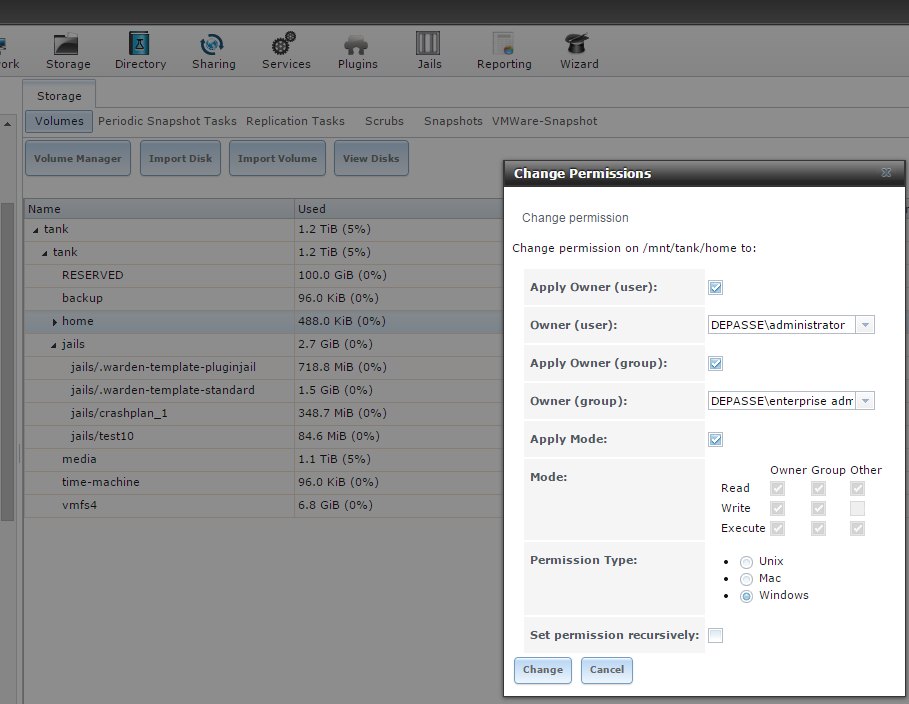909x704 pixels.
Task: Select Unix permission type
Action: pos(746,562)
